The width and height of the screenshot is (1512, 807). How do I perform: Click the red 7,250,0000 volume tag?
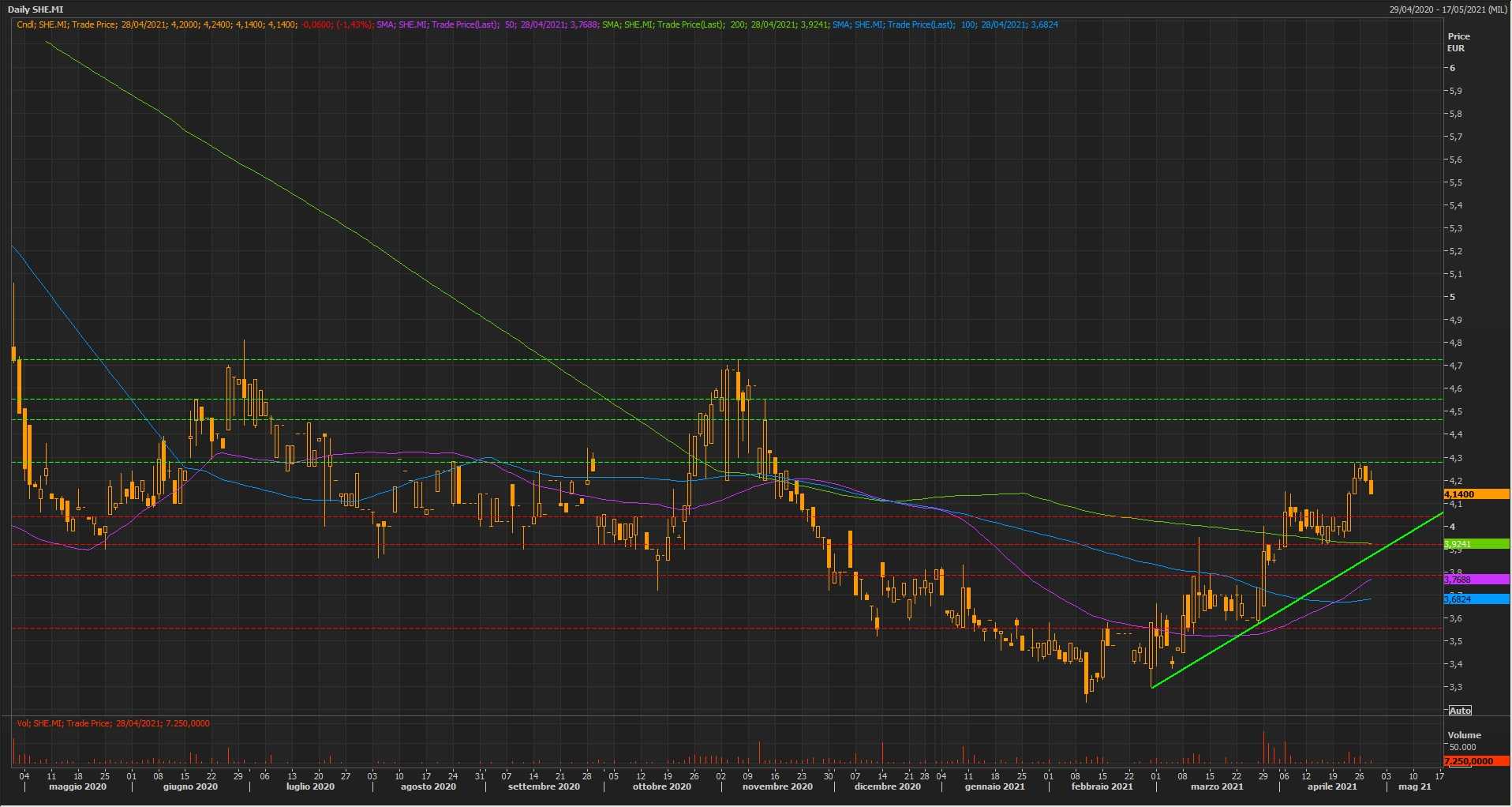point(1475,761)
